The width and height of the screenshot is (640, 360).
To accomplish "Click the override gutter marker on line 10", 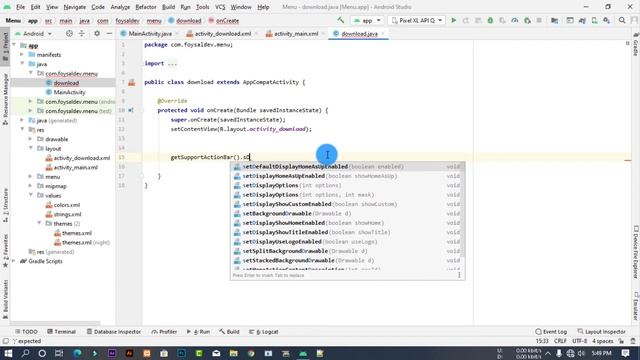I will click(x=131, y=110).
